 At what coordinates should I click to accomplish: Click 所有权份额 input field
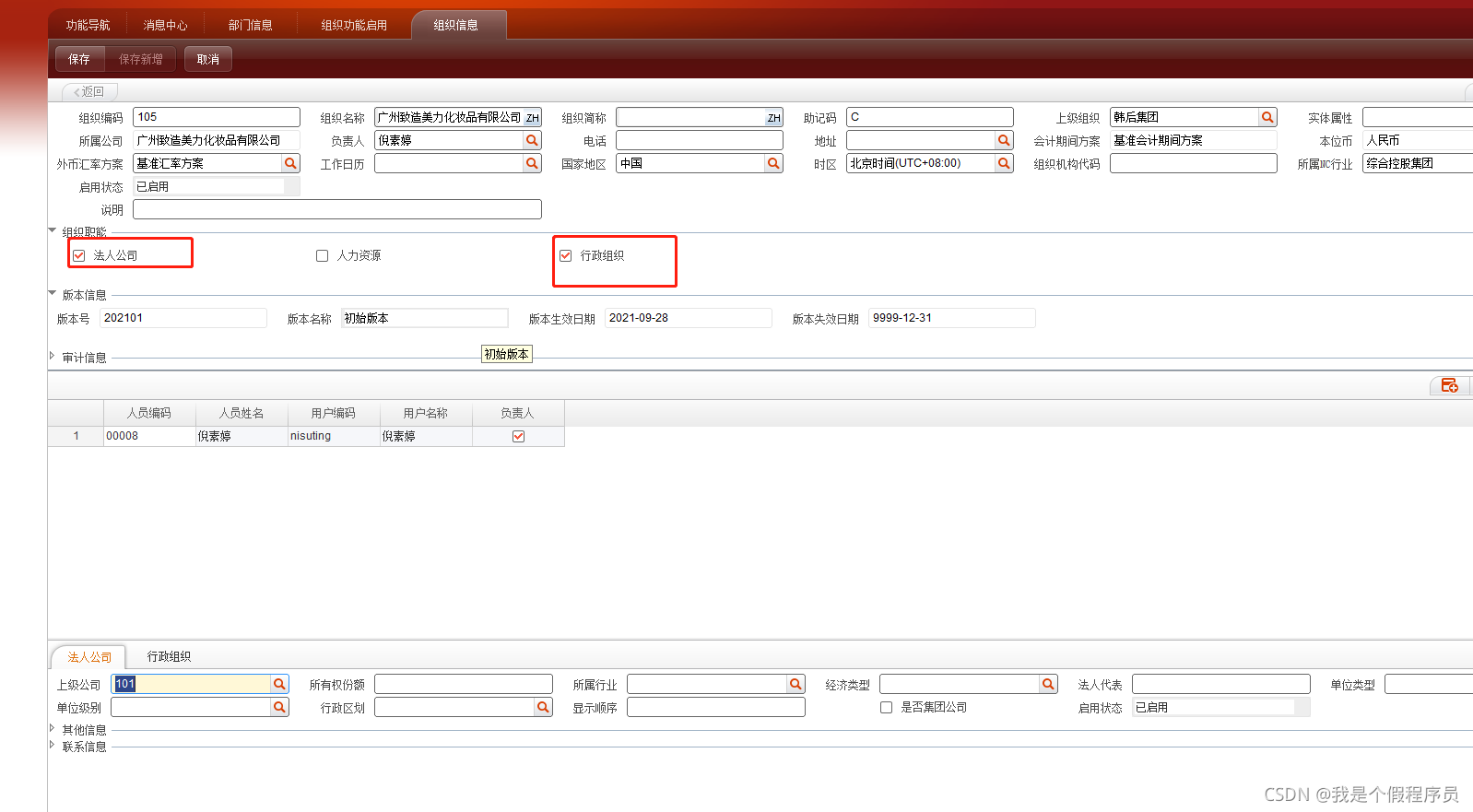click(x=464, y=684)
